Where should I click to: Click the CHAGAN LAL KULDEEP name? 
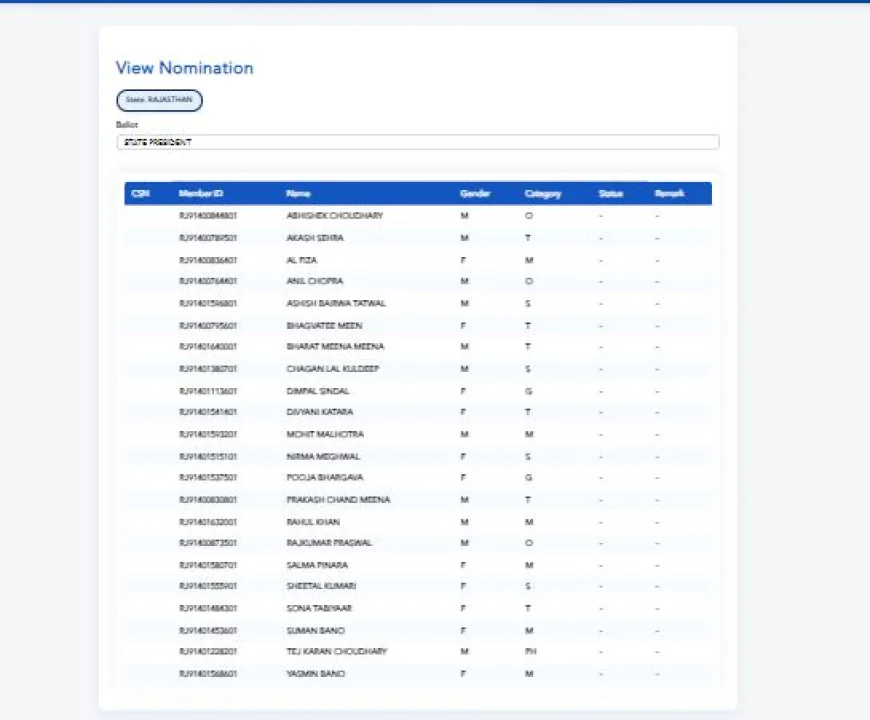[x=332, y=369]
